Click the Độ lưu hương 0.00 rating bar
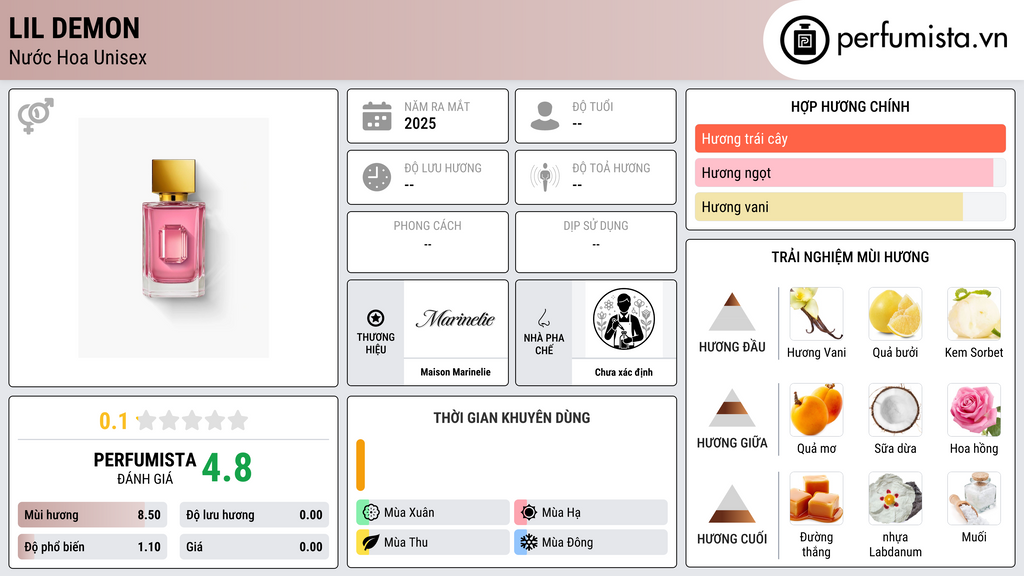The image size is (1024, 576). tap(254, 515)
